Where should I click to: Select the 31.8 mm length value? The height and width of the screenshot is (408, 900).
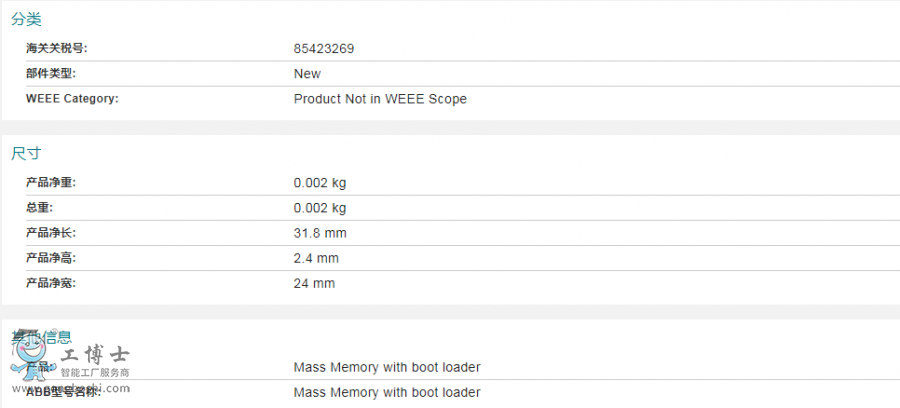point(320,233)
